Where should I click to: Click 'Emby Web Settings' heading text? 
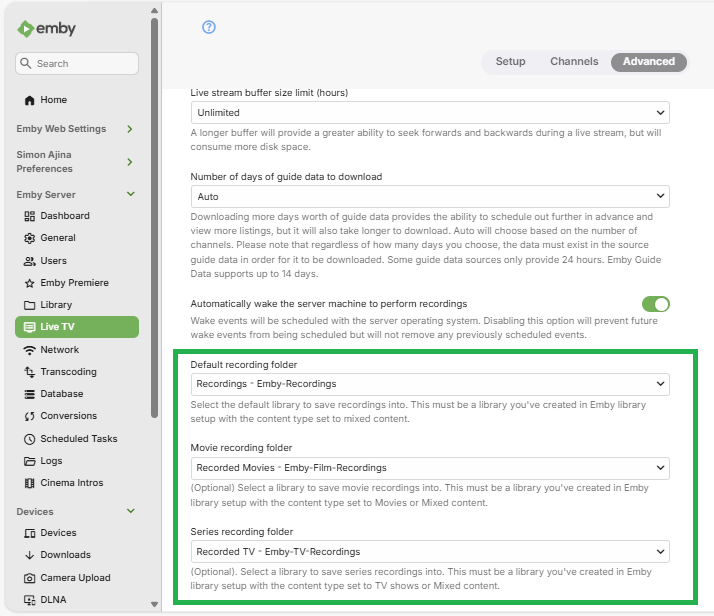[61, 129]
